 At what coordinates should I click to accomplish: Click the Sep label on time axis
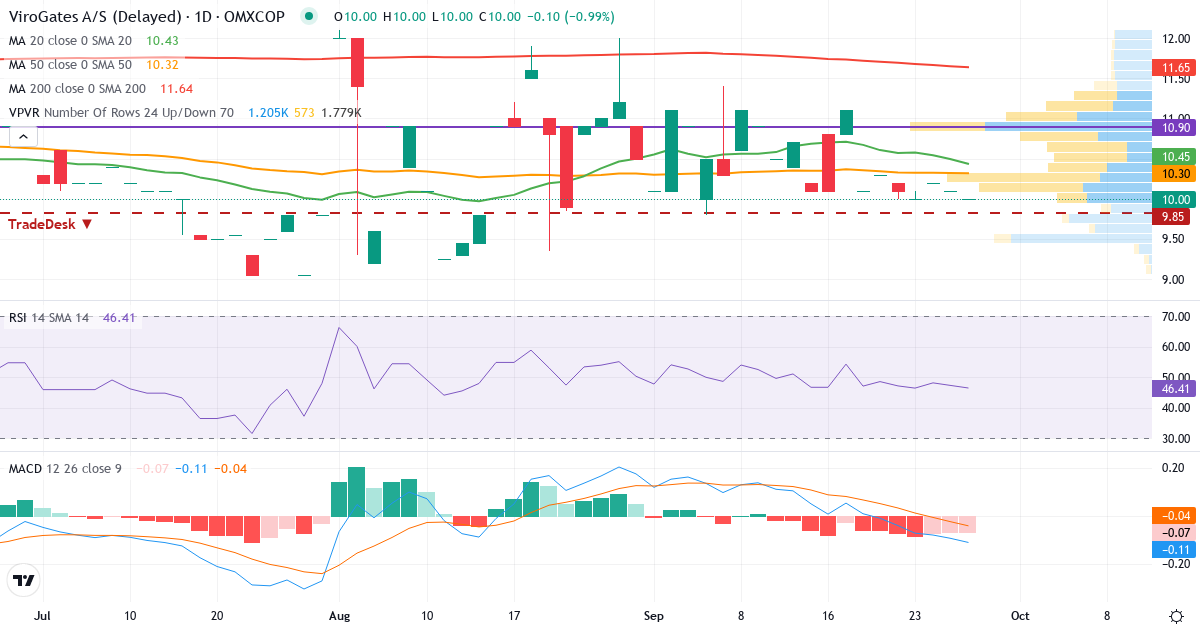click(x=654, y=617)
